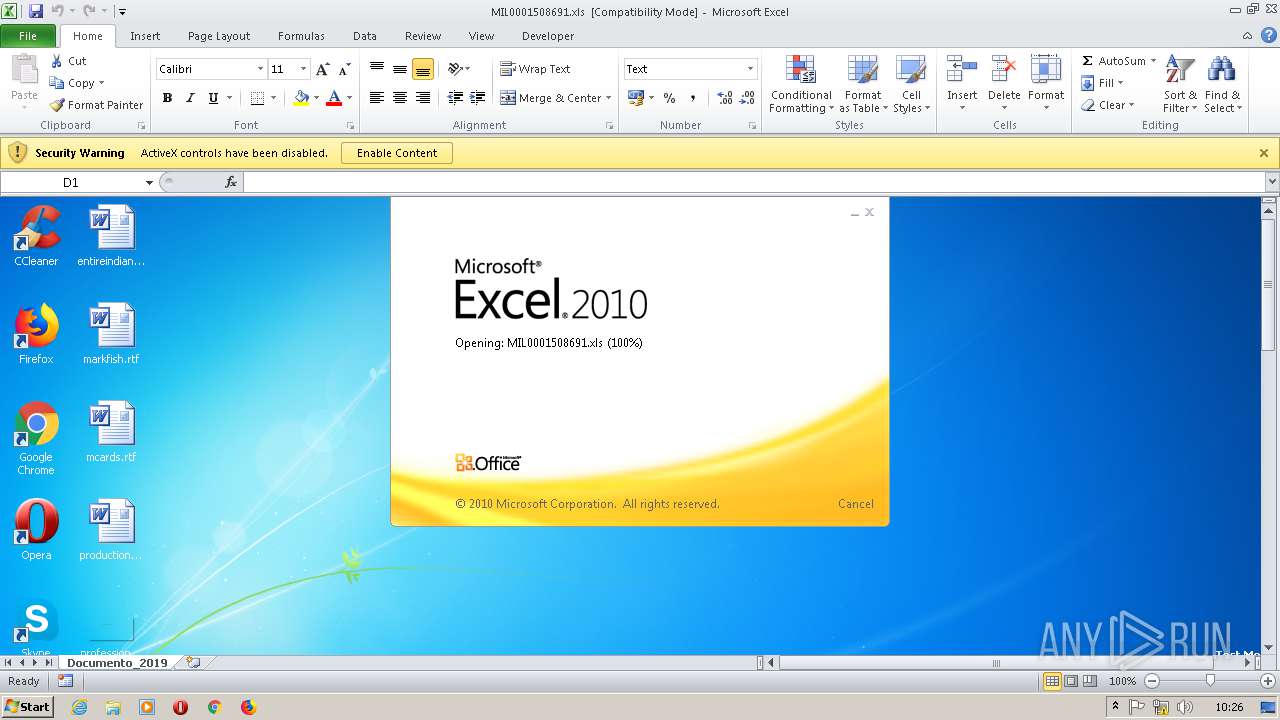The width and height of the screenshot is (1280, 720).
Task: Click the Delete cells icon
Action: point(1004,69)
